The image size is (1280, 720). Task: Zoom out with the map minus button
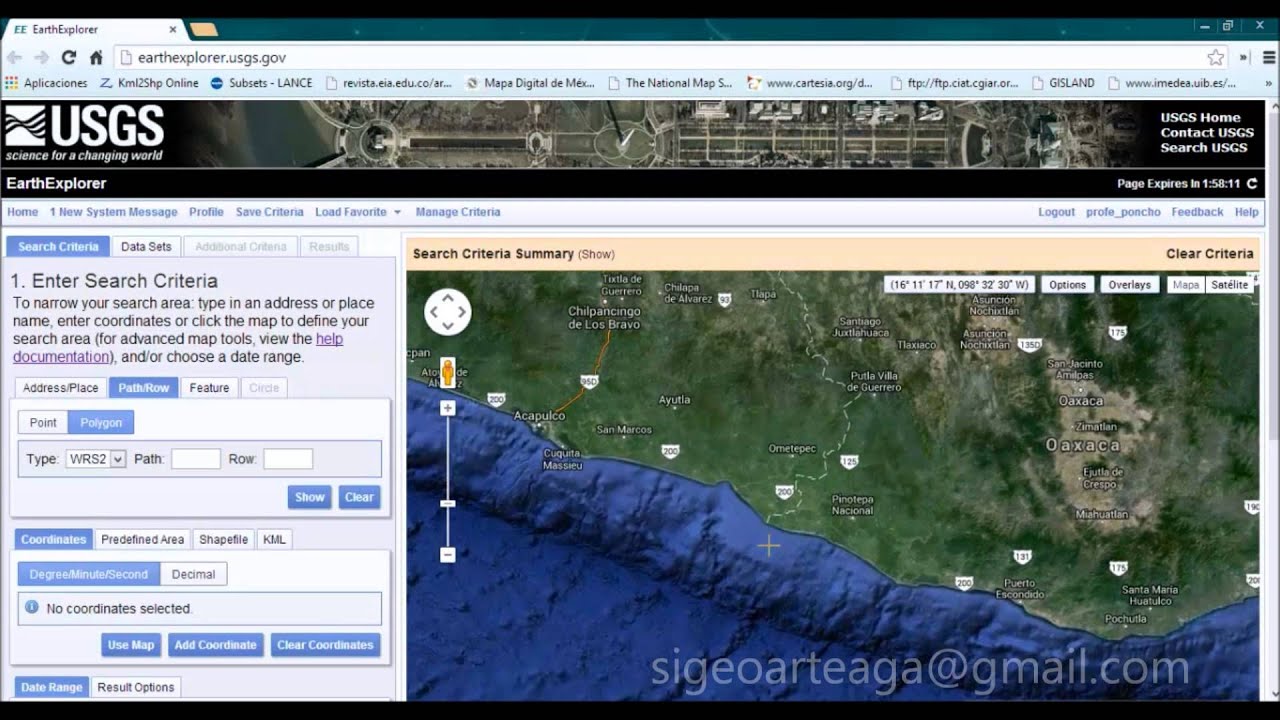pos(448,554)
